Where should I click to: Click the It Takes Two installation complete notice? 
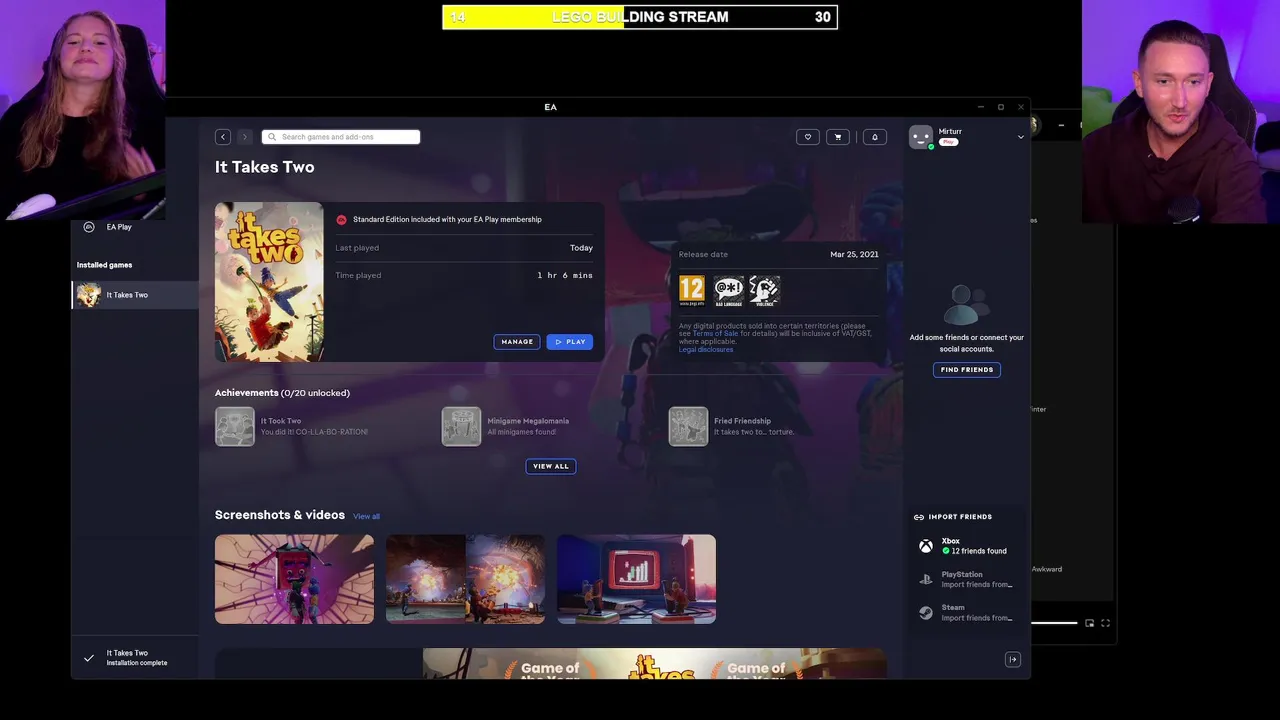point(134,657)
